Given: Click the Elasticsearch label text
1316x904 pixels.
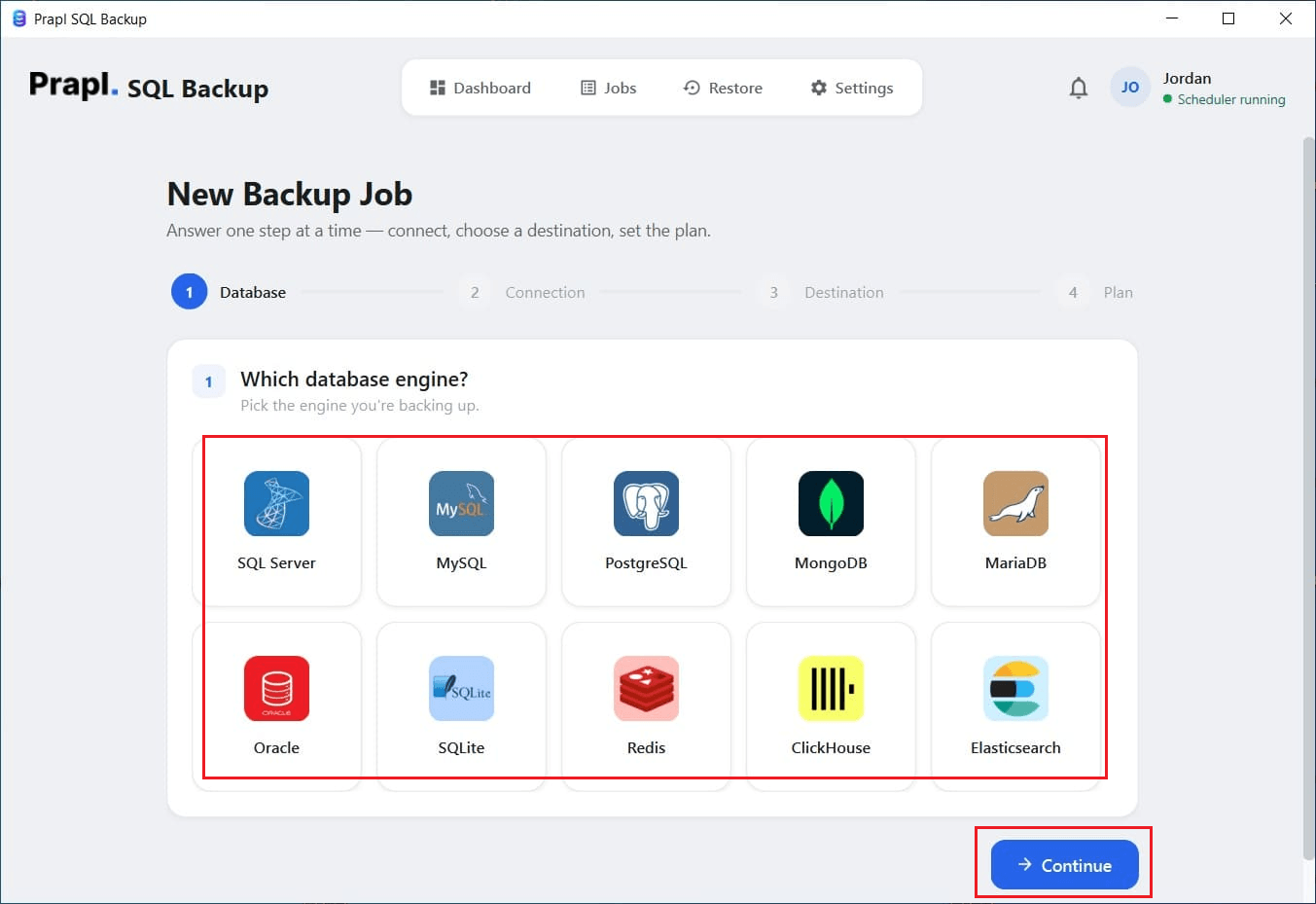Looking at the screenshot, I should (1015, 747).
